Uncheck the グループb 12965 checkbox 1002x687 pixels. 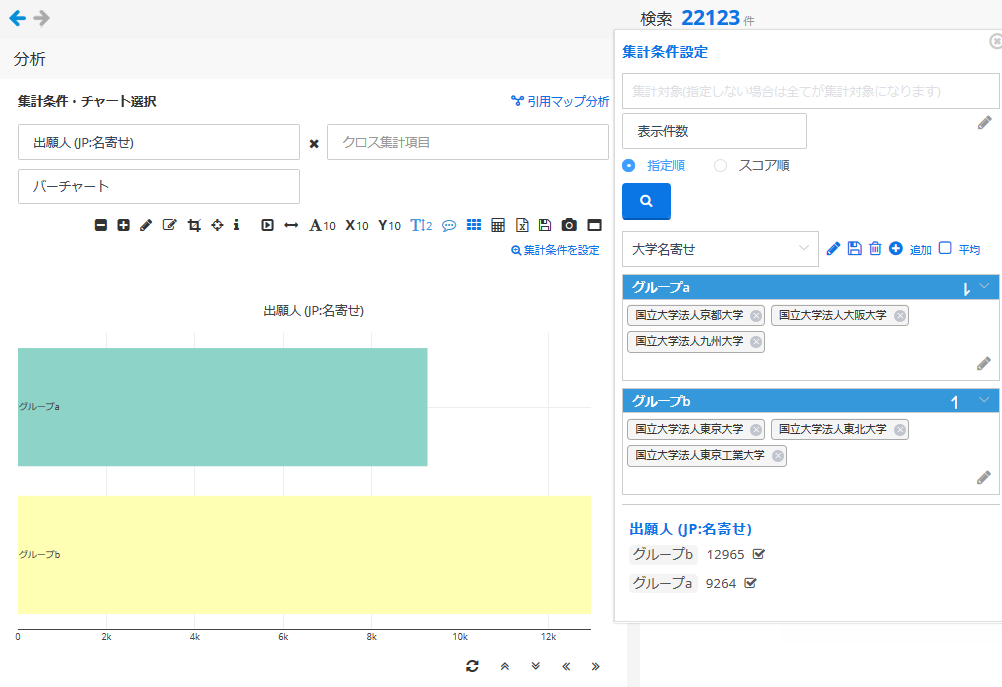pos(759,554)
